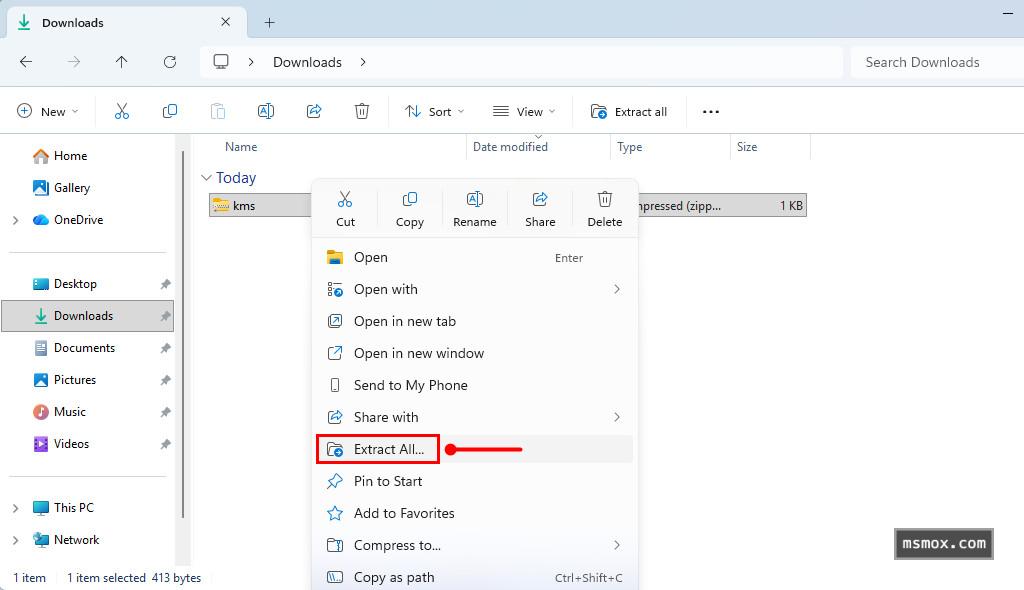Click the Cut icon in the toolbar

122,112
